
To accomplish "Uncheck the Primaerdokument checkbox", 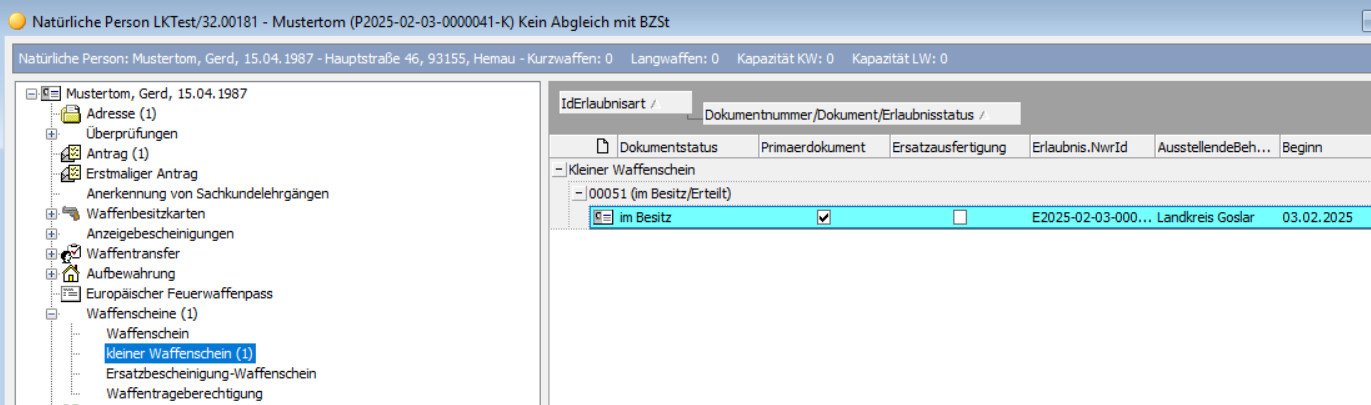I will point(824,218).
